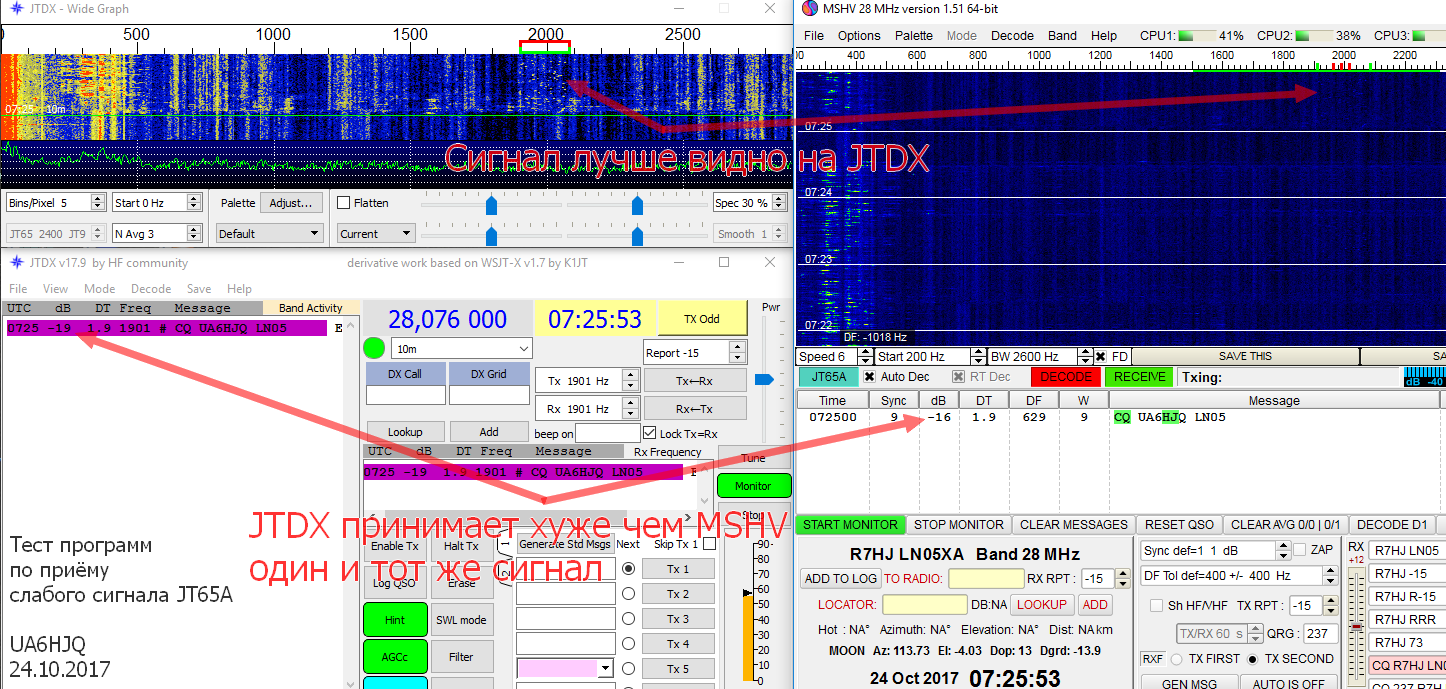The image size is (1446, 689).
Task: Open the File menu in JTDX
Action: pyautogui.click(x=18, y=289)
